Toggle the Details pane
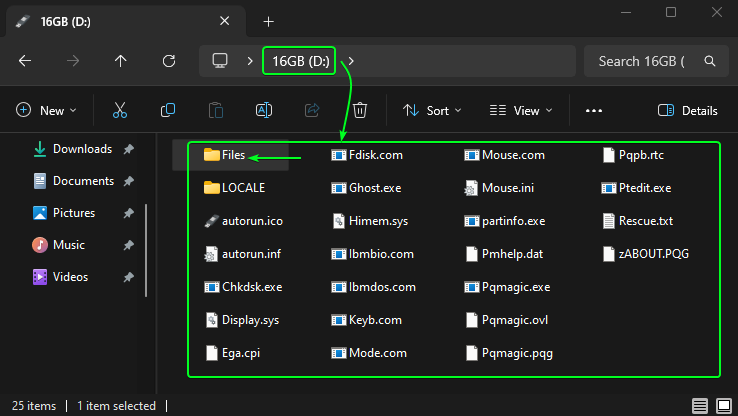738x416 pixels. tap(687, 111)
